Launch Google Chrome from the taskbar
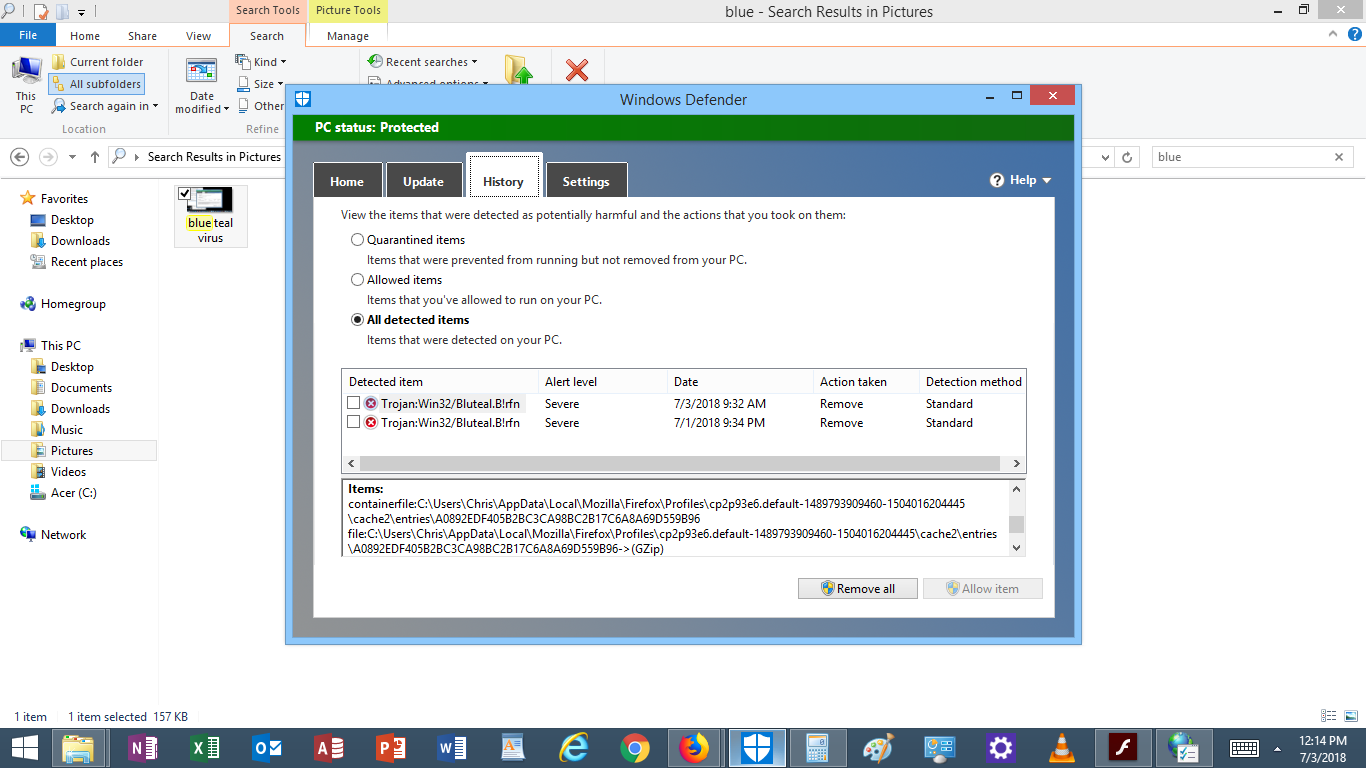1366x768 pixels. (635, 748)
